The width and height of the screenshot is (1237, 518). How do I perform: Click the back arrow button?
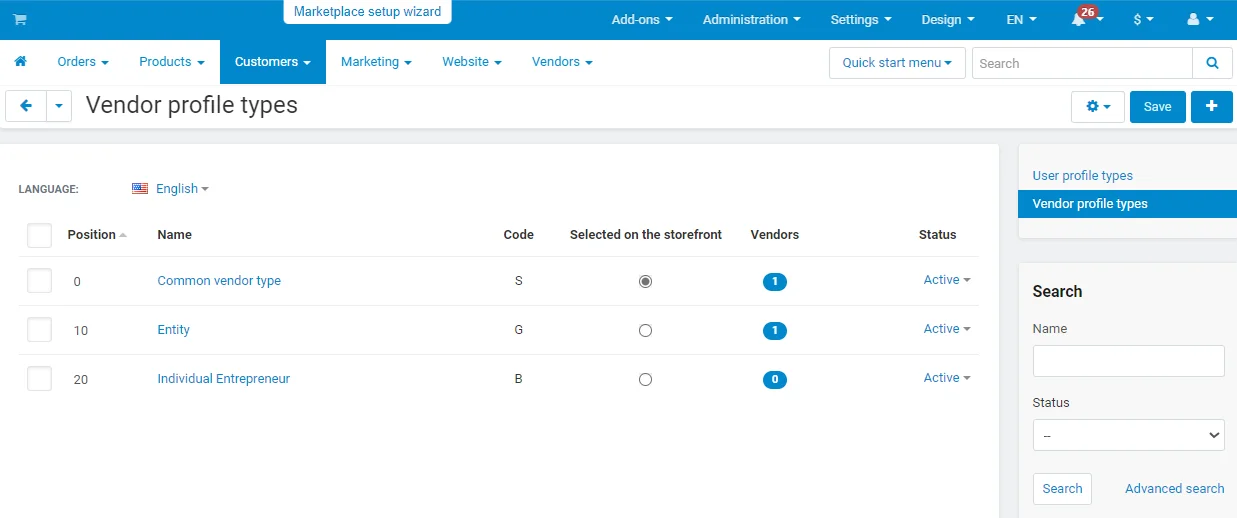[26, 106]
